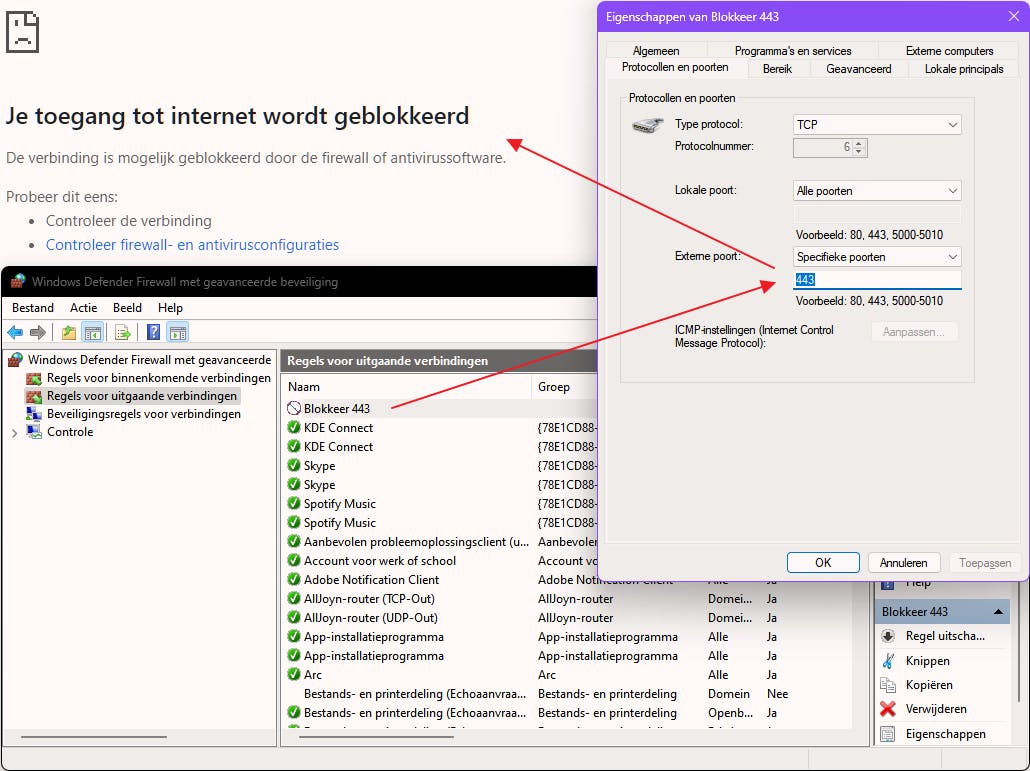Screen dimensions: 1030x771
Task: Open Help via the question mark toolbar icon
Action: click(154, 332)
